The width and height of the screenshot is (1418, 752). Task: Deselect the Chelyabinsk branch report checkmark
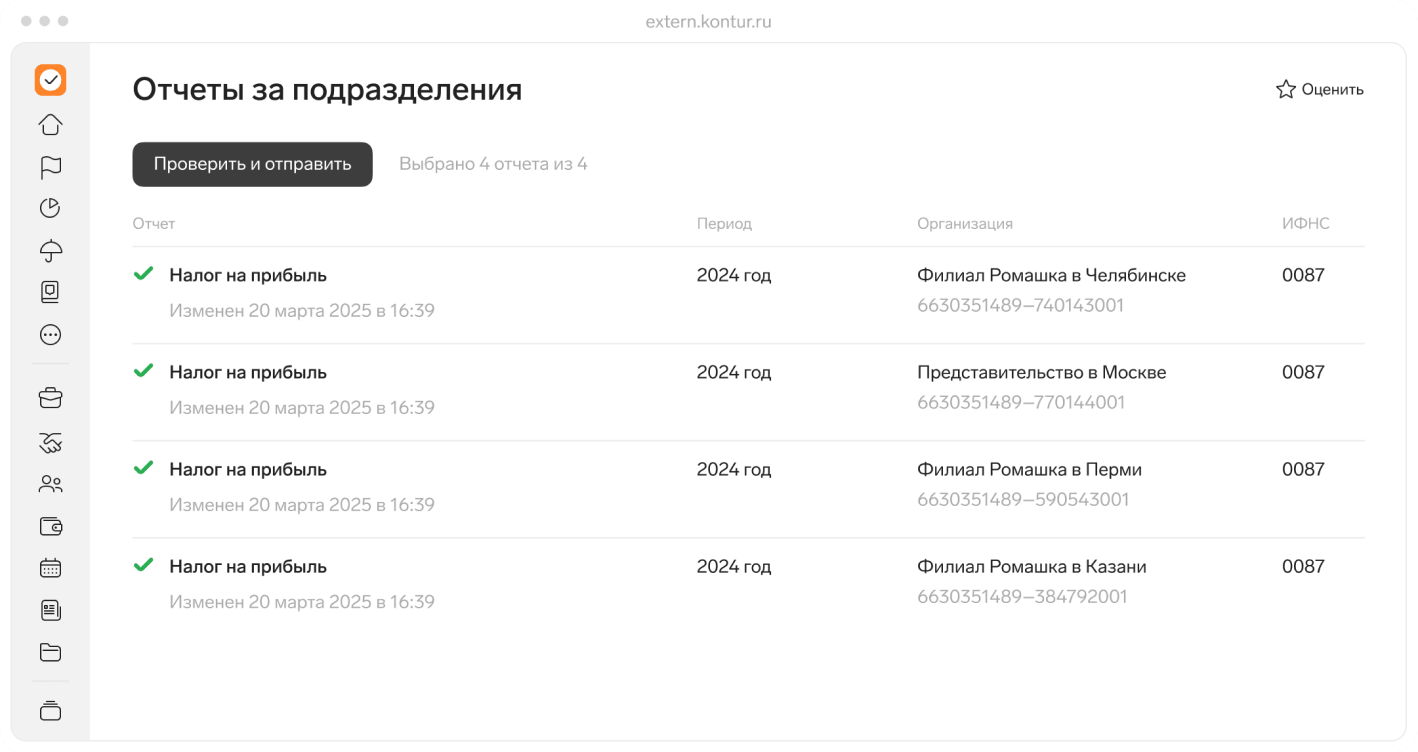pos(143,274)
